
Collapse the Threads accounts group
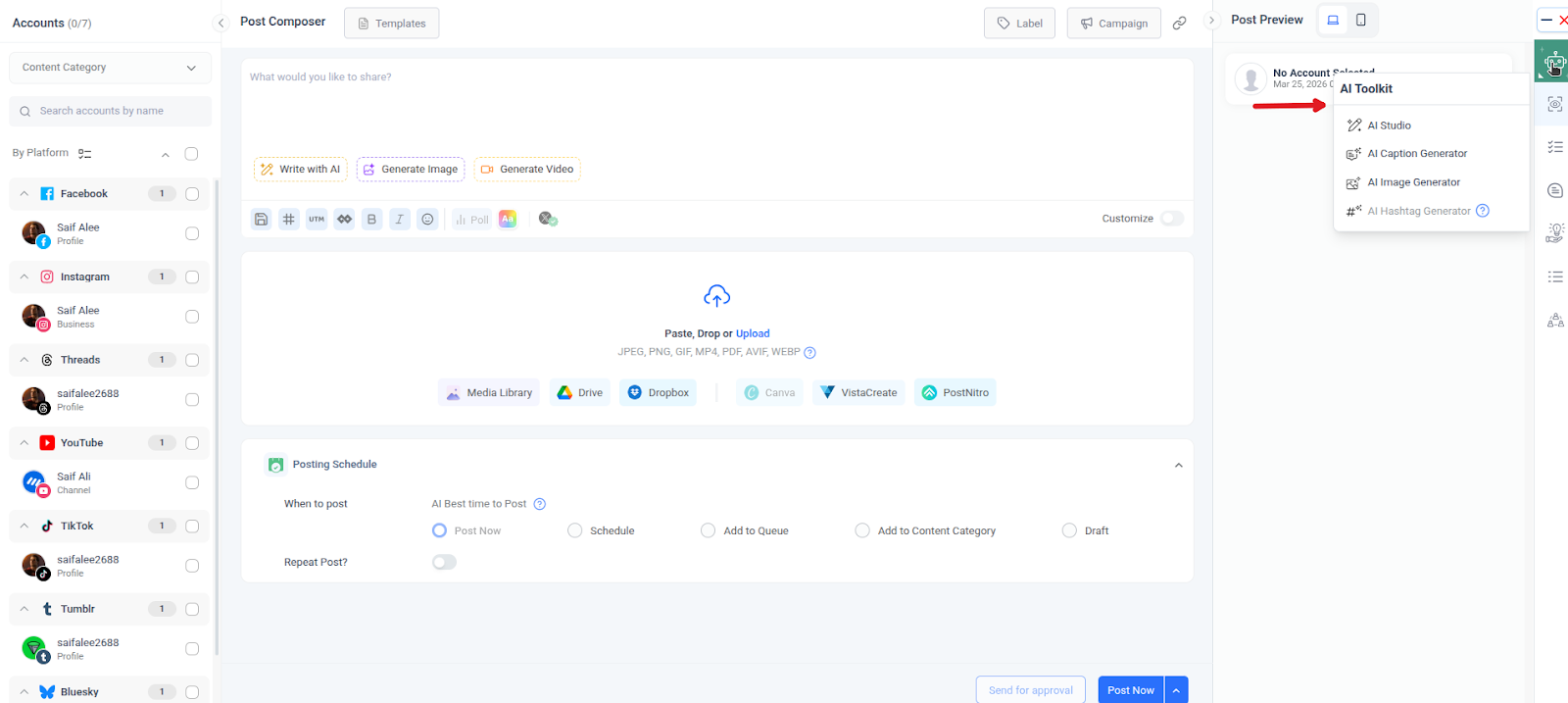(x=24, y=360)
